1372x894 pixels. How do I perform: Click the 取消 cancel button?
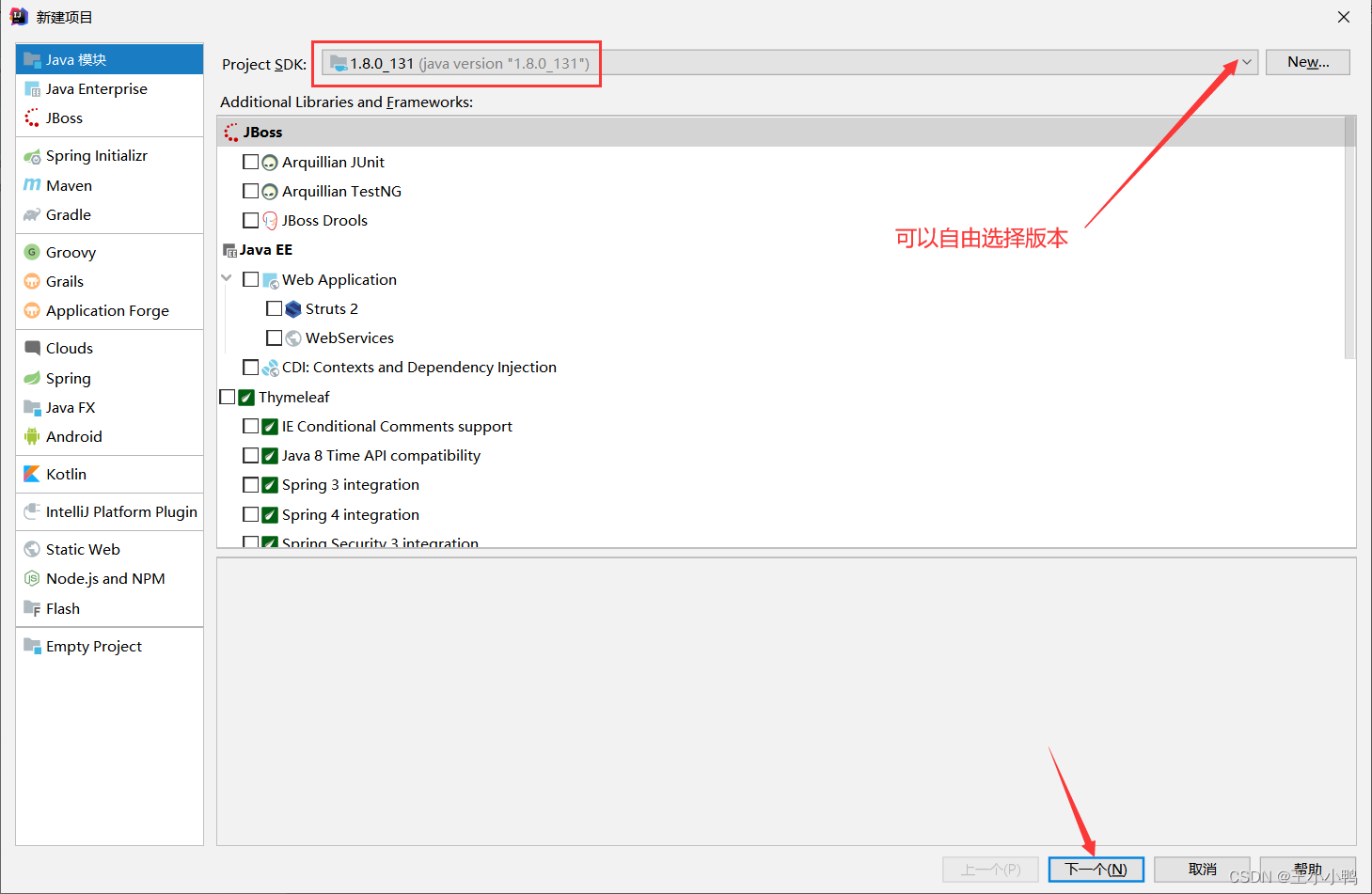[1202, 870]
